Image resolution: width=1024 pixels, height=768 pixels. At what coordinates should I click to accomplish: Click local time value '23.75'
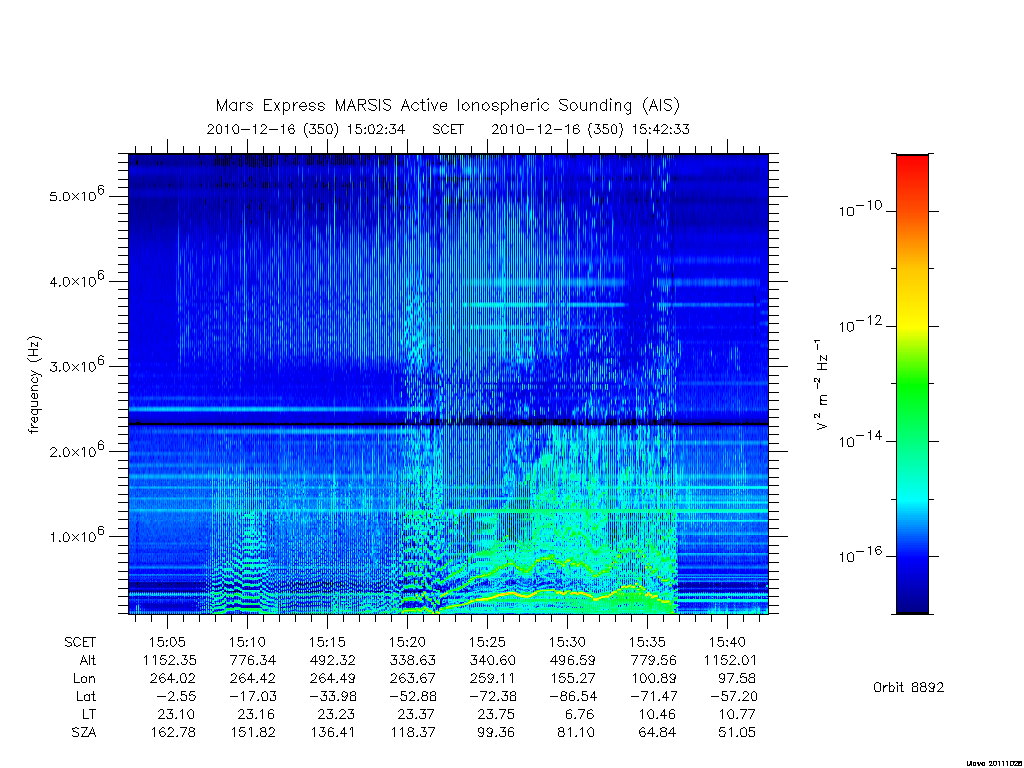[x=496, y=714]
